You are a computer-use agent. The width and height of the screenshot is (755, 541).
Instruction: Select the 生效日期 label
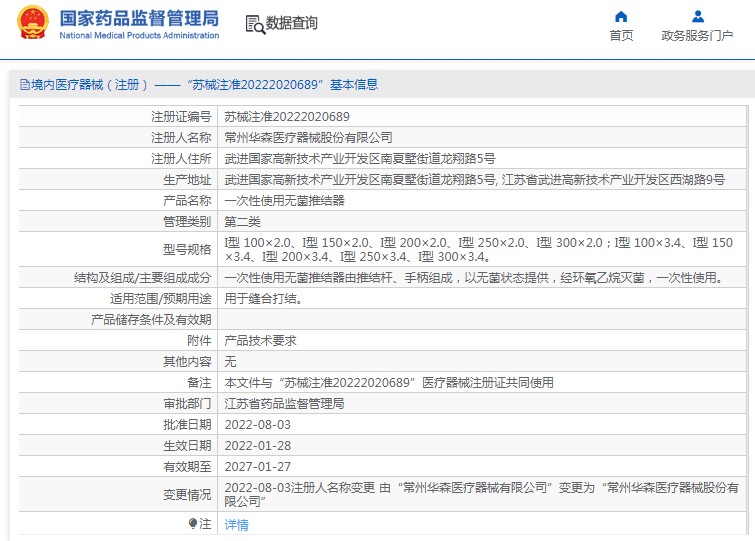(187, 446)
